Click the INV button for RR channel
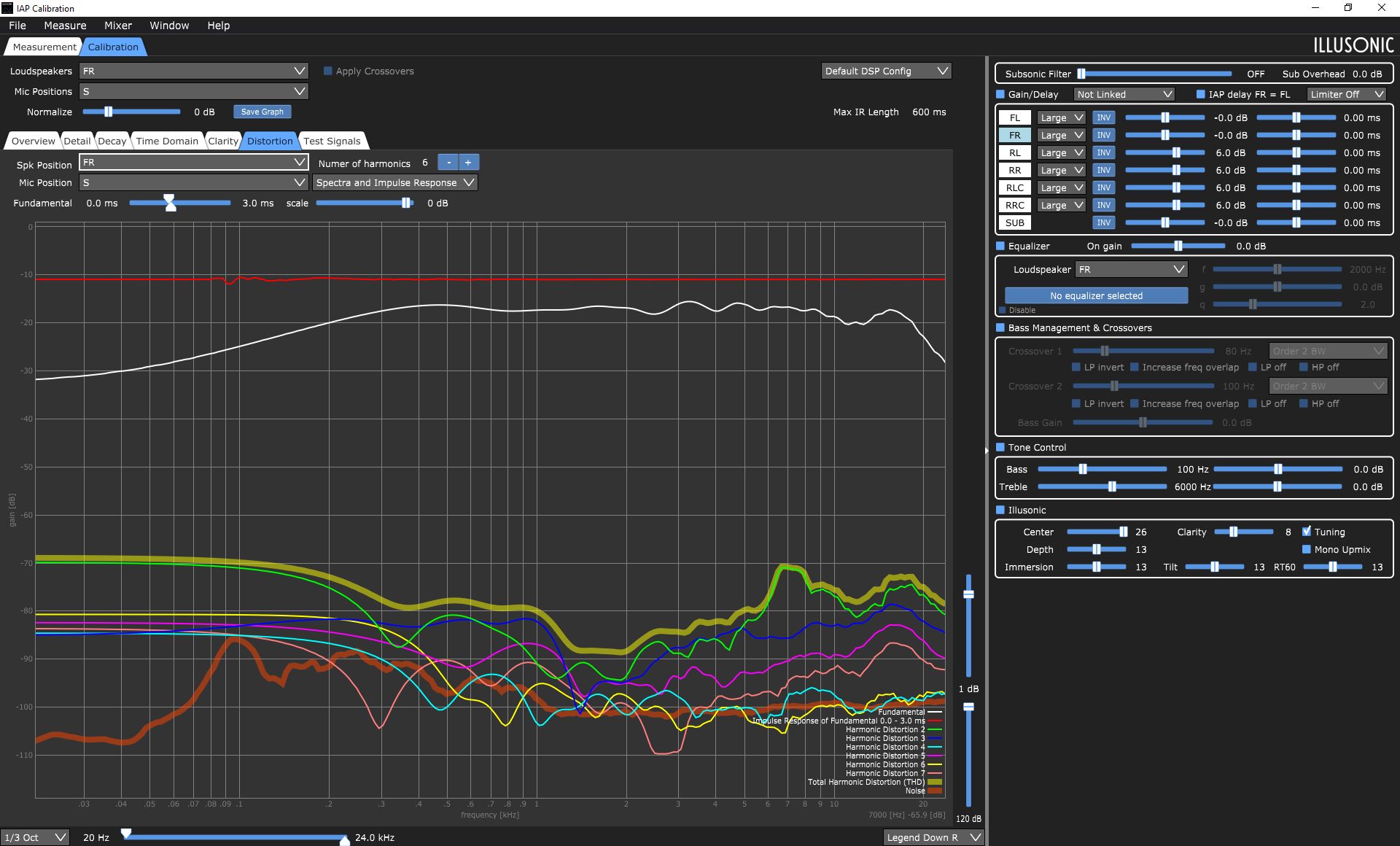 tap(1103, 170)
